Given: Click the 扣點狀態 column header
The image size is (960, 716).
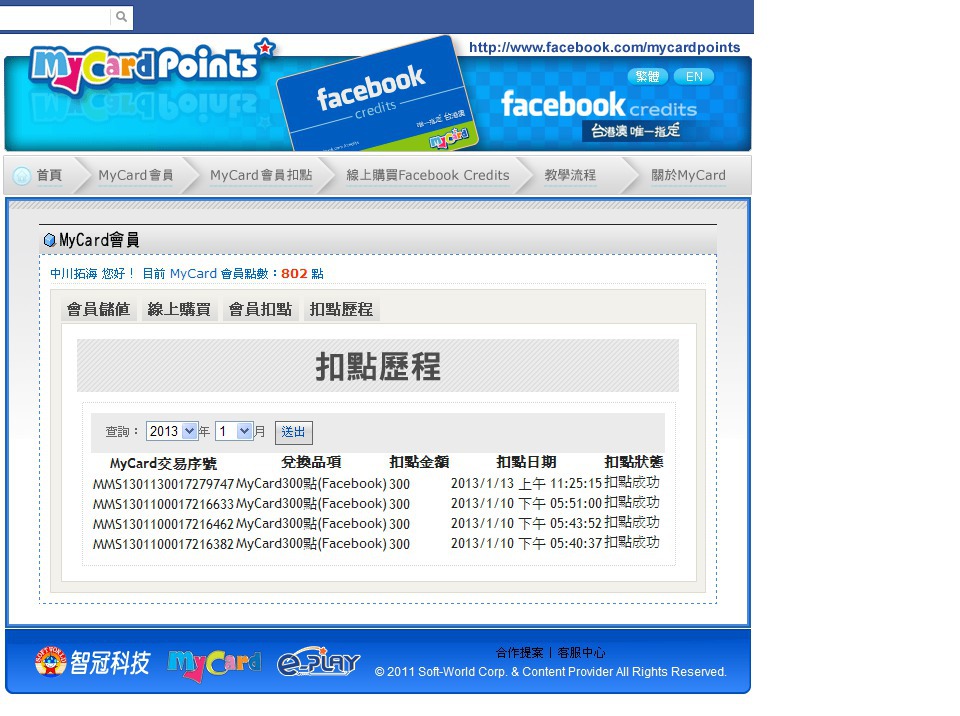Looking at the screenshot, I should [x=634, y=462].
